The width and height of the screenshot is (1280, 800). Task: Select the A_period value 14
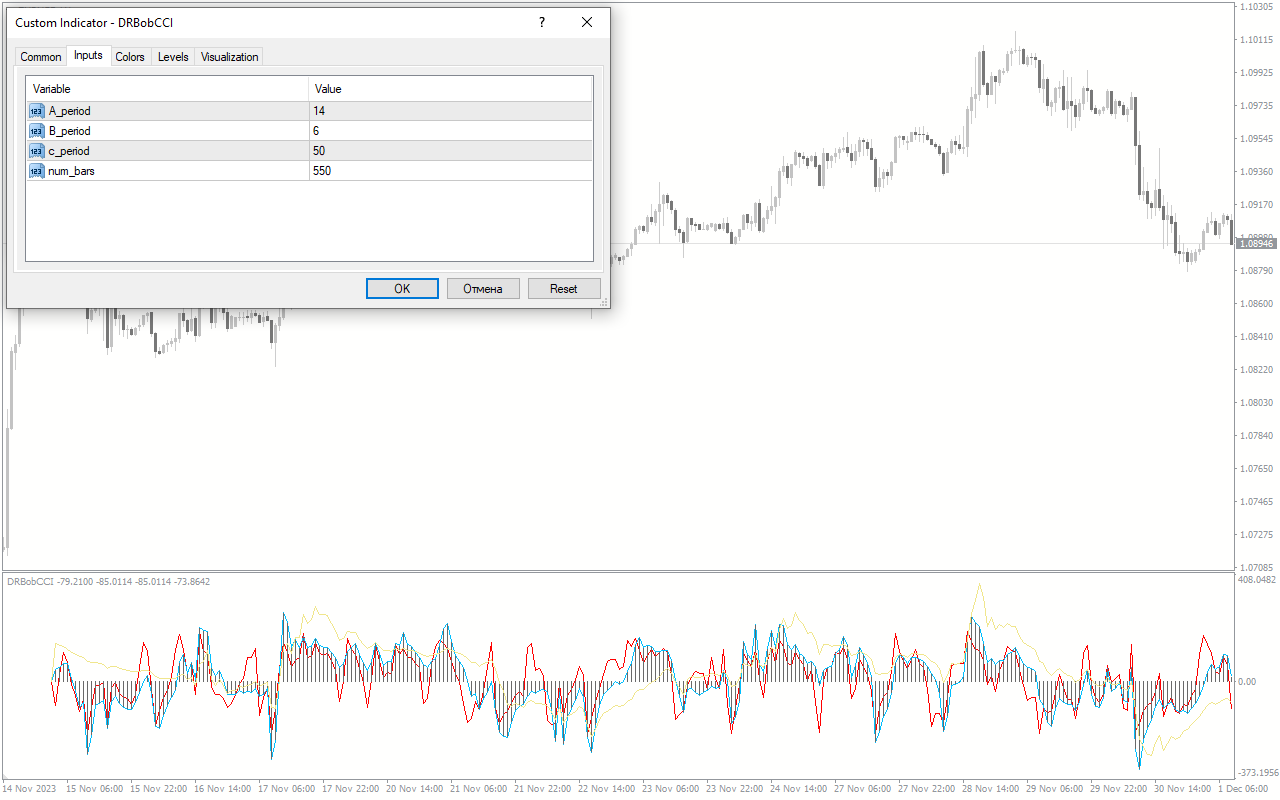[x=450, y=111]
